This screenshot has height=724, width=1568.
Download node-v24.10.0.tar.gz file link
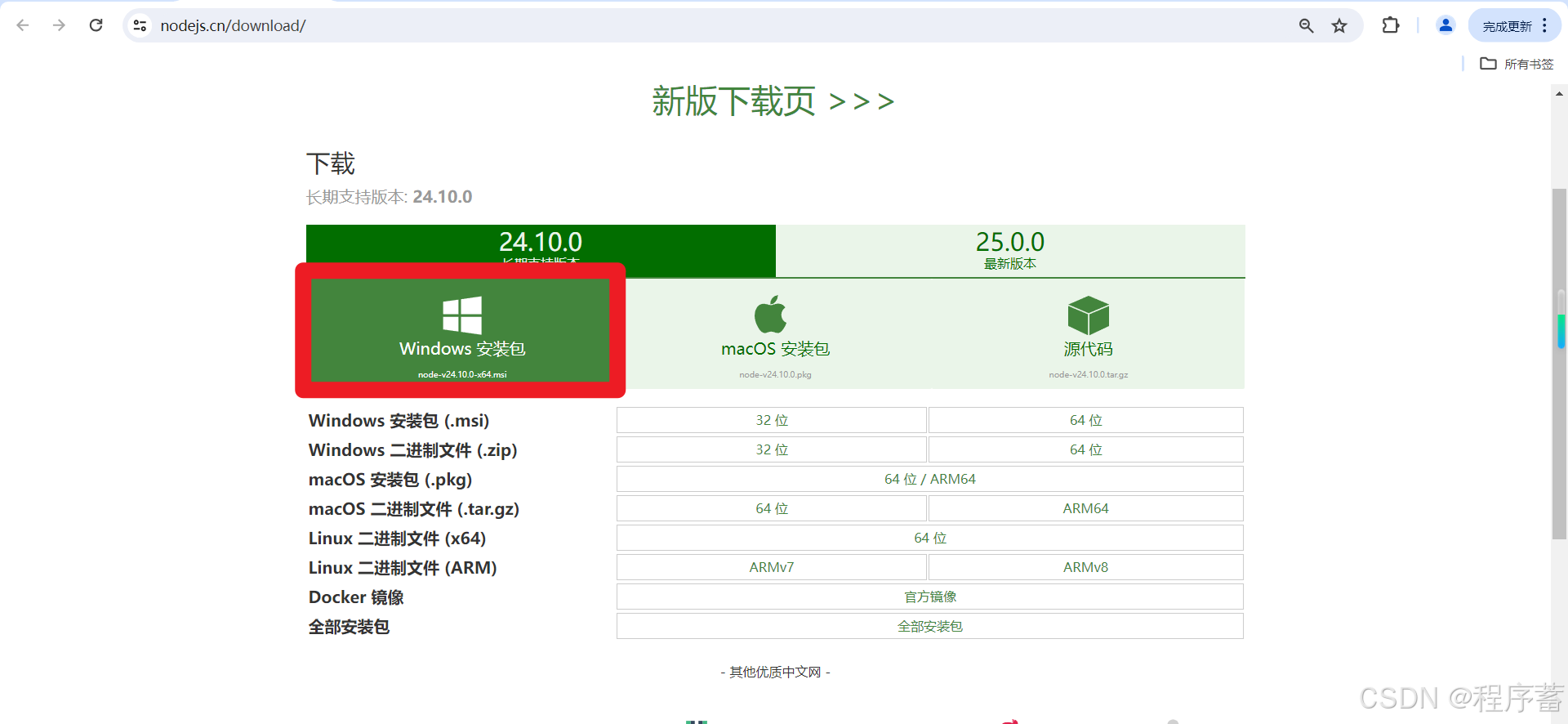tap(1088, 374)
